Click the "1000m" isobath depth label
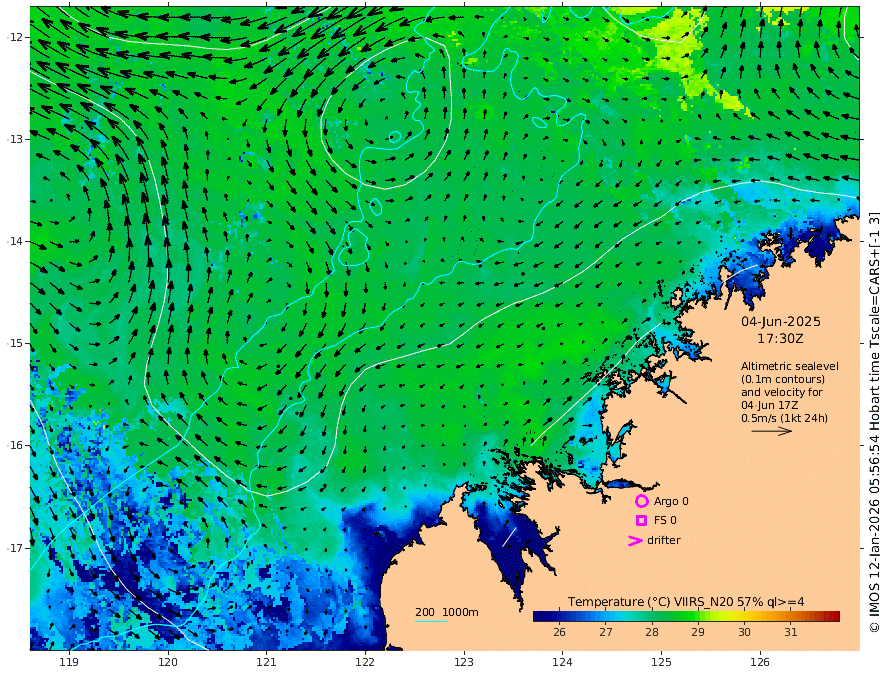The width and height of the screenshot is (880, 680). [x=460, y=612]
